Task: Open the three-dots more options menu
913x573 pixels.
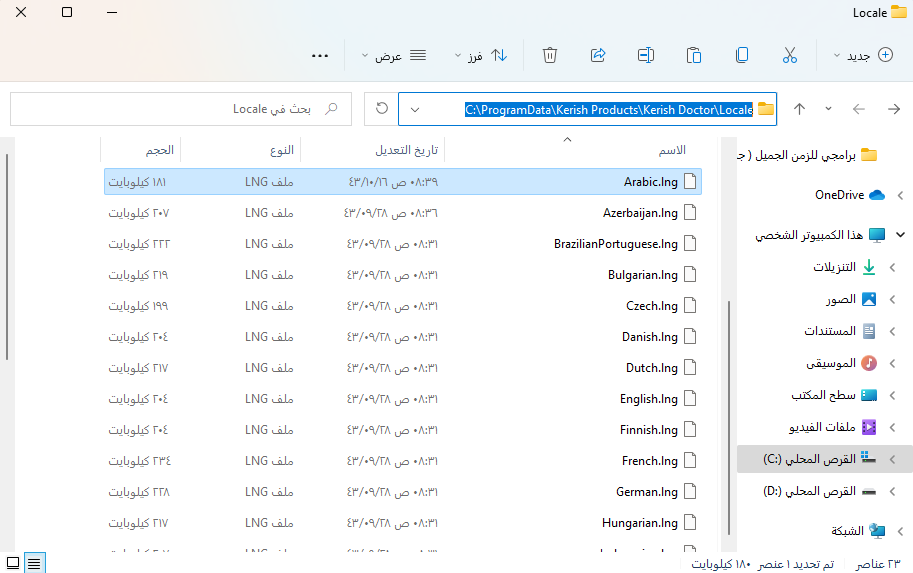Action: tap(320, 56)
